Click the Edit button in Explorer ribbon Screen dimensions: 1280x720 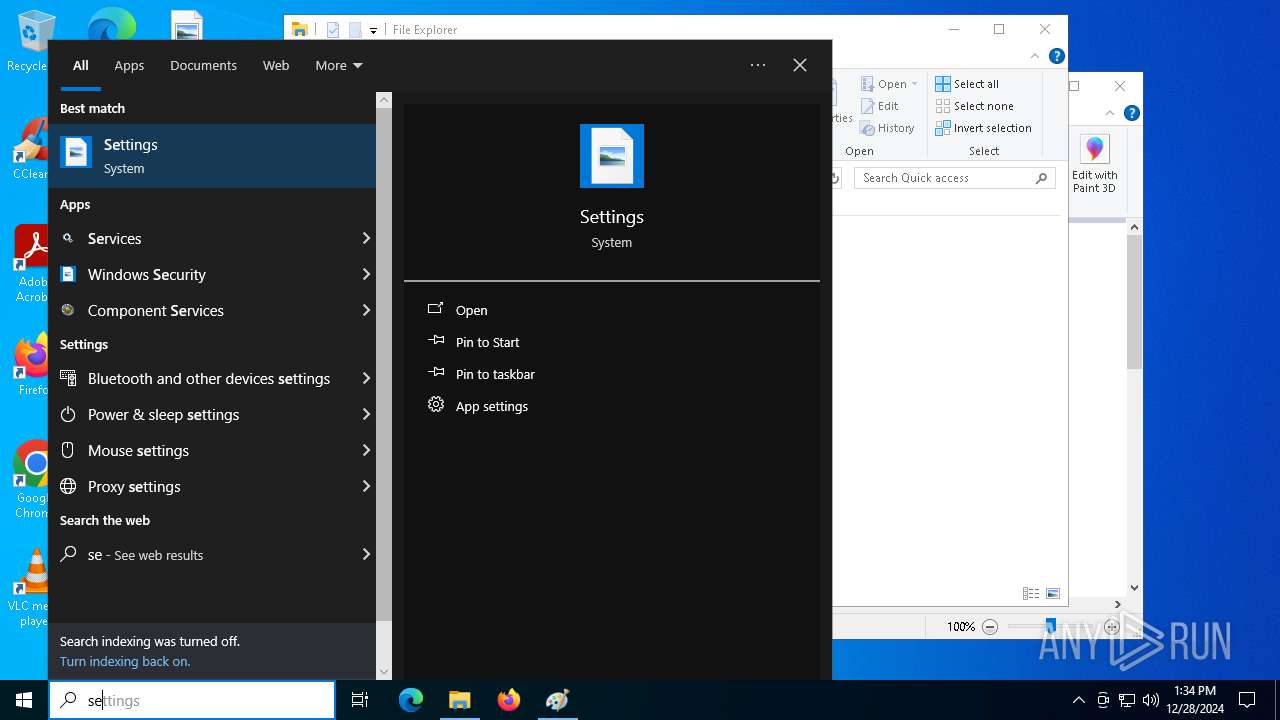point(880,106)
